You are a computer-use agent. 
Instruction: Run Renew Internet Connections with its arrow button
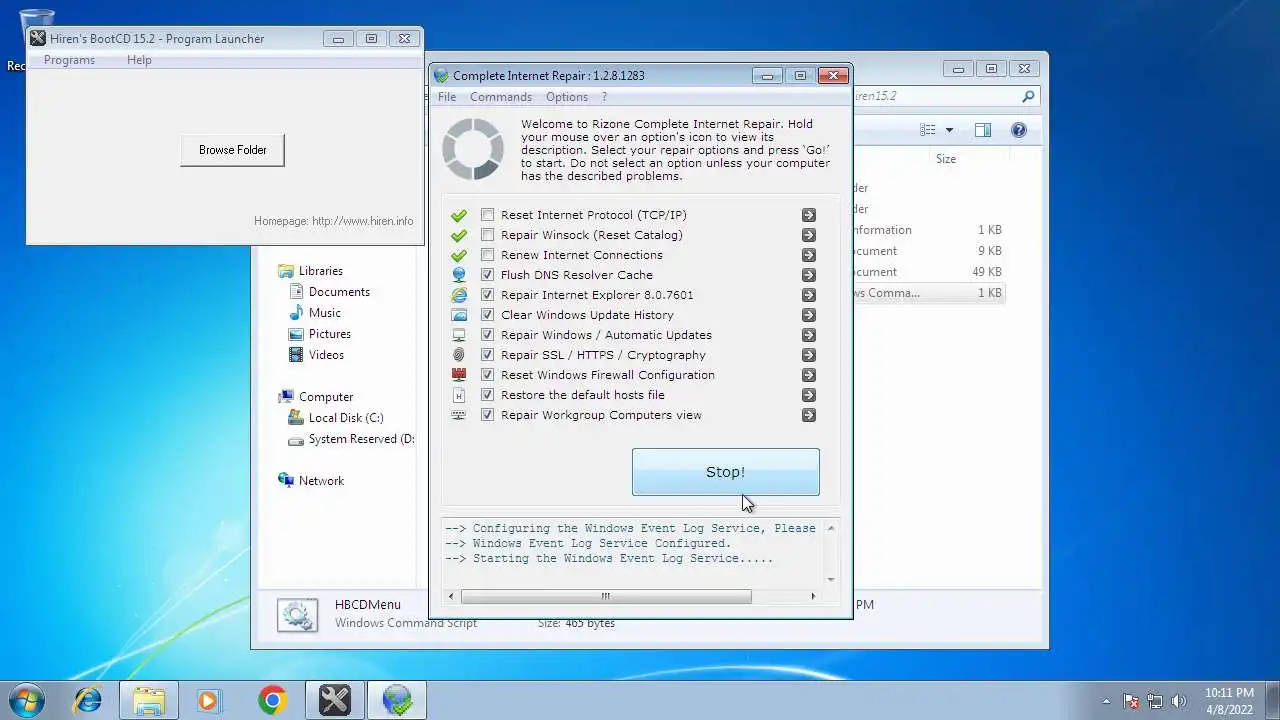coord(808,255)
